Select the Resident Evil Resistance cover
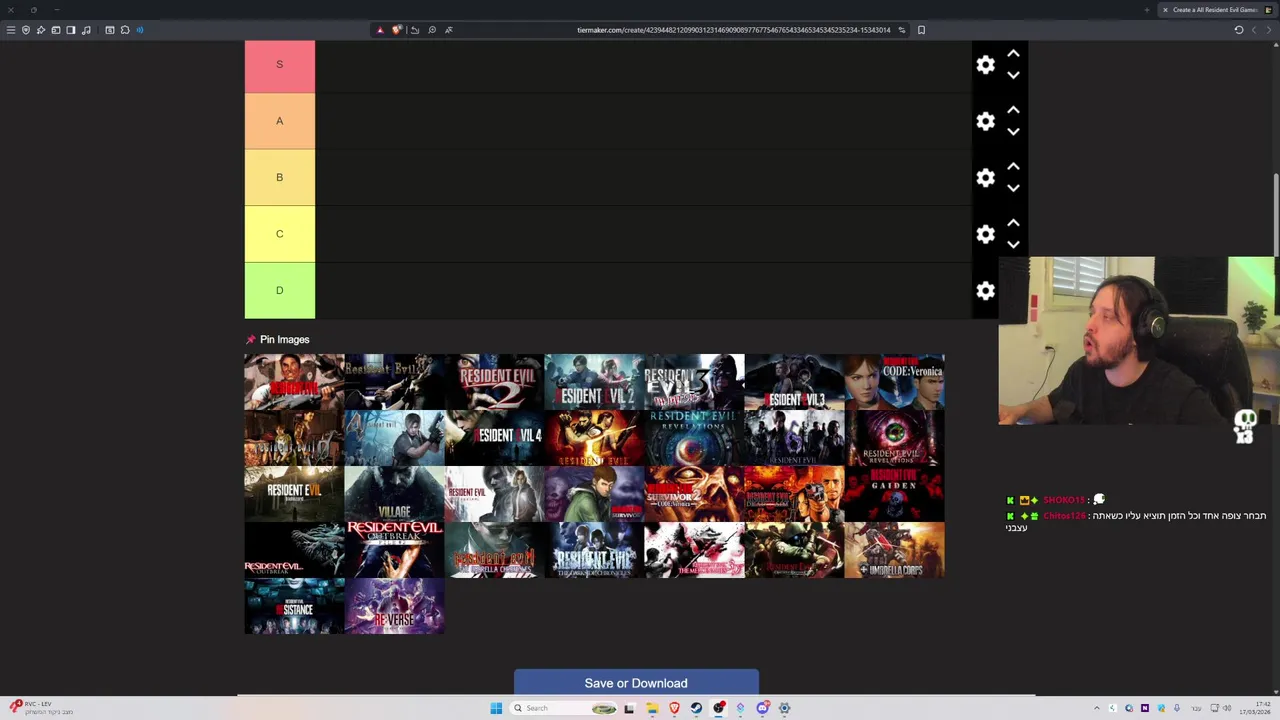1280x720 pixels. [x=294, y=606]
